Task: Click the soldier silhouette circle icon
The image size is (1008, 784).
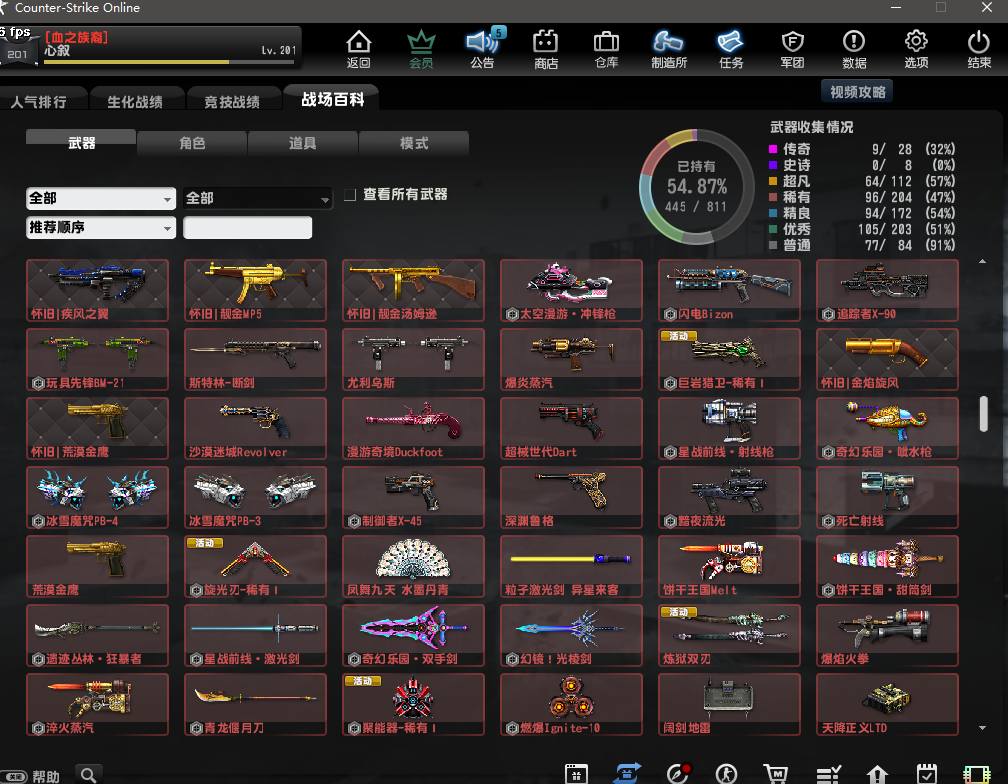Action: tap(726, 774)
